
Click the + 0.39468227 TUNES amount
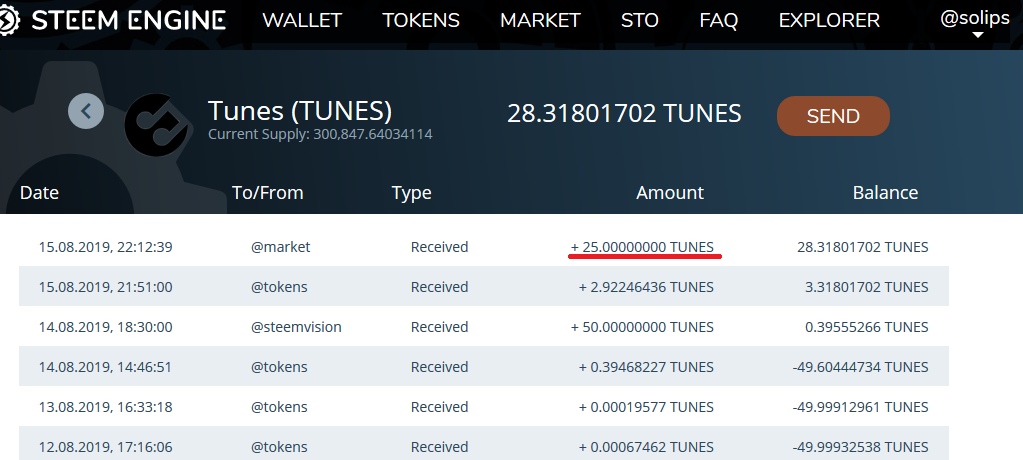[646, 367]
